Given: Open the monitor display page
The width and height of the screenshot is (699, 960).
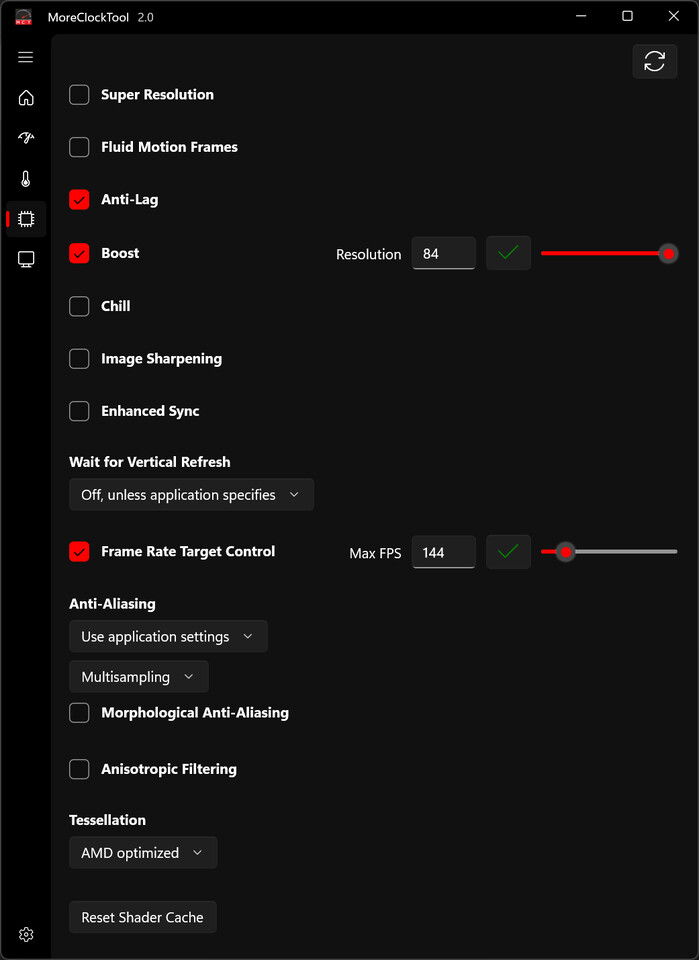Looking at the screenshot, I should tap(26, 260).
